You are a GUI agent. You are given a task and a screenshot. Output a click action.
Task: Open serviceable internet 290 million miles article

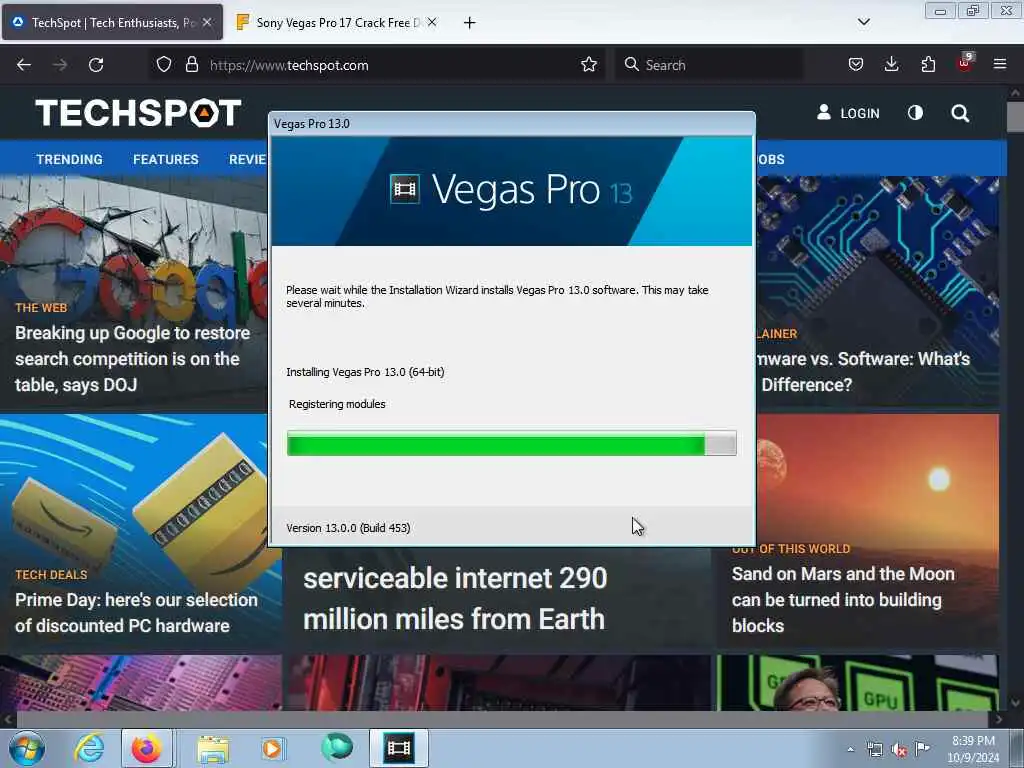(455, 598)
